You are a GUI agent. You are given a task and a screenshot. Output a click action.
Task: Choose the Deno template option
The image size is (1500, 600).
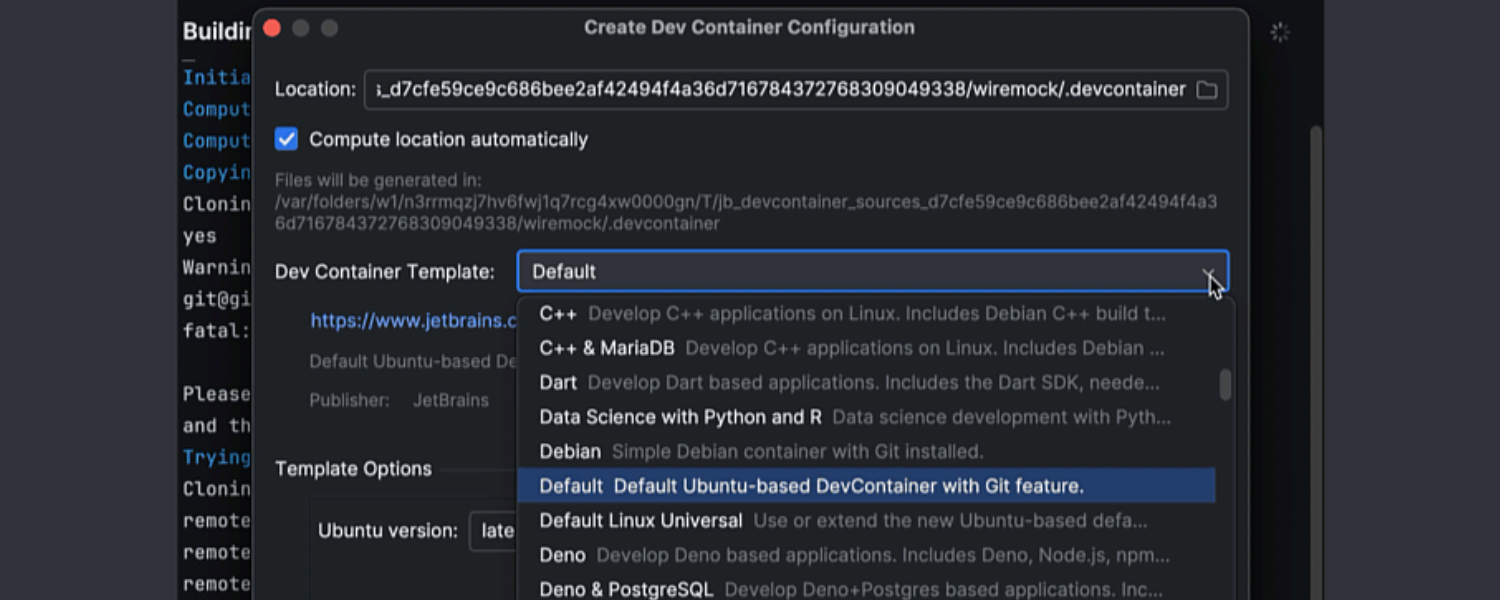(x=562, y=555)
